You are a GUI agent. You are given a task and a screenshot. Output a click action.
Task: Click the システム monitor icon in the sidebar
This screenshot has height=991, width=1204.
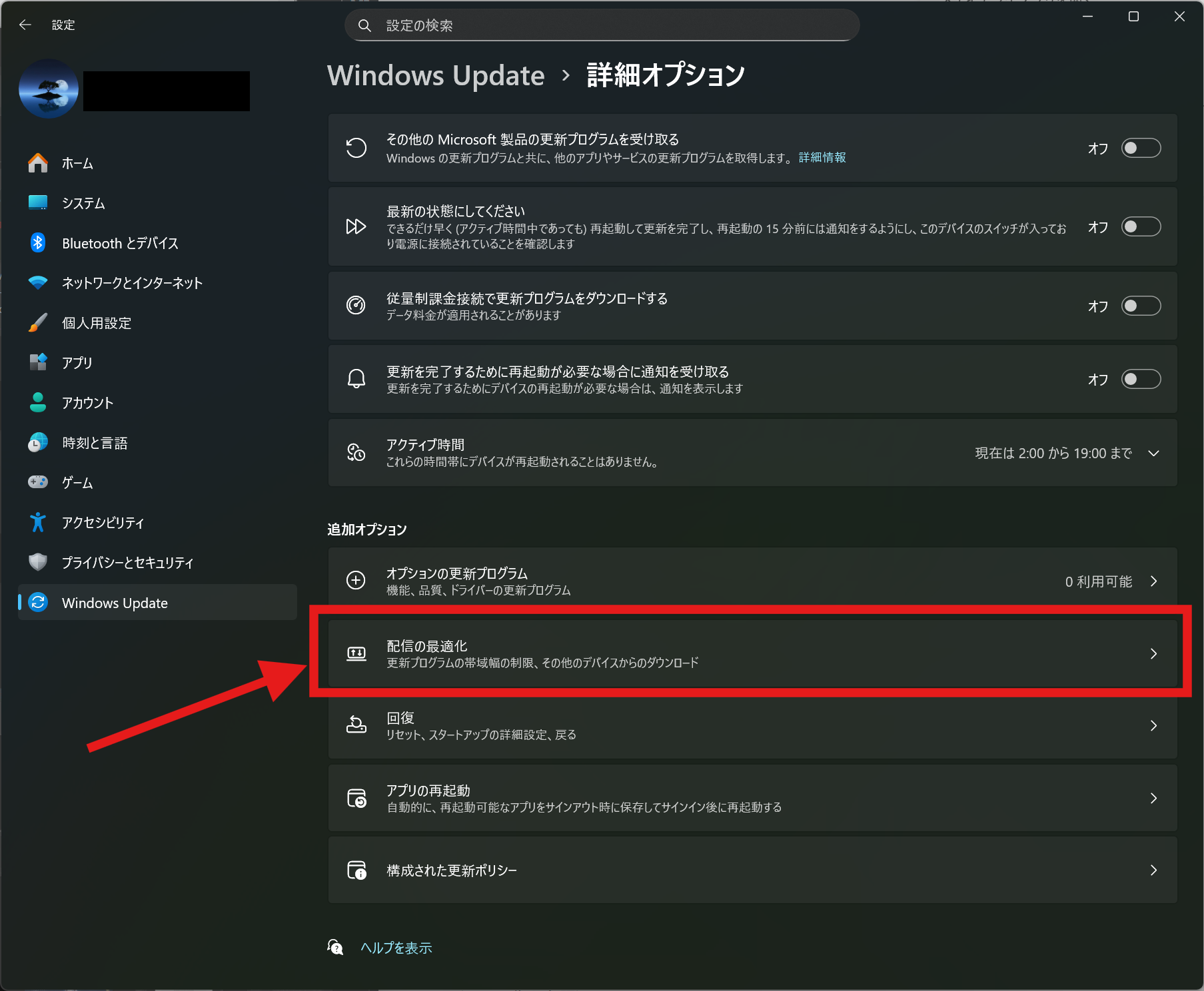[38, 202]
